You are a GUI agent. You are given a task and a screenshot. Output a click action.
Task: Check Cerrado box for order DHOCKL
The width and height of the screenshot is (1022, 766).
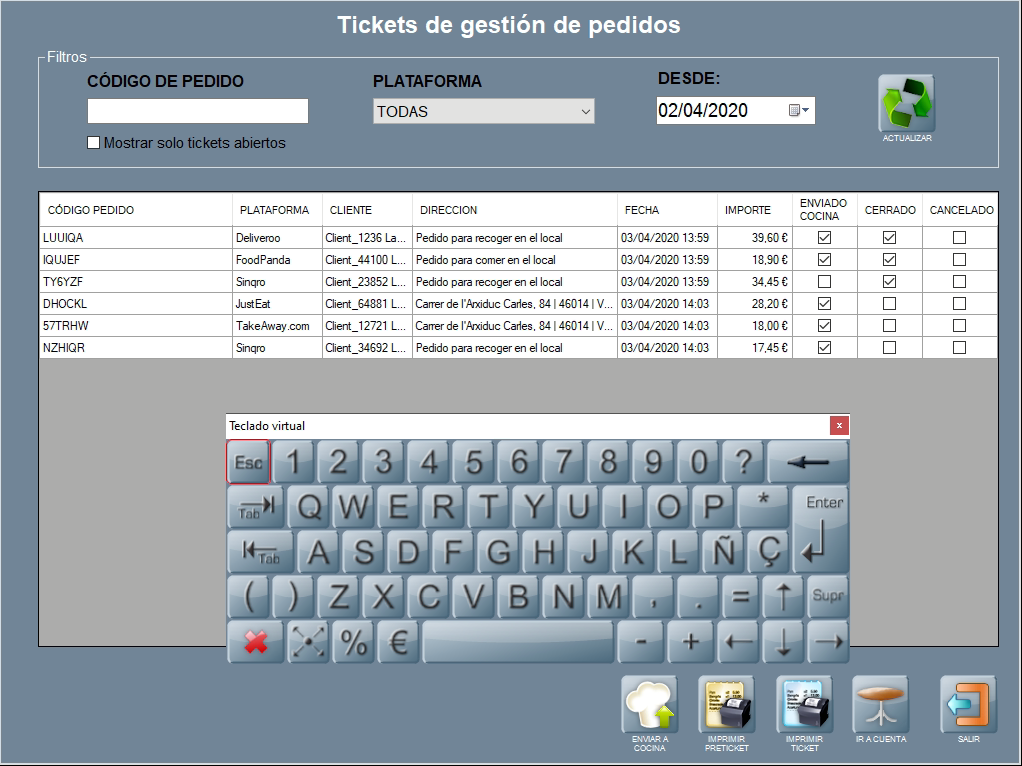click(x=889, y=304)
